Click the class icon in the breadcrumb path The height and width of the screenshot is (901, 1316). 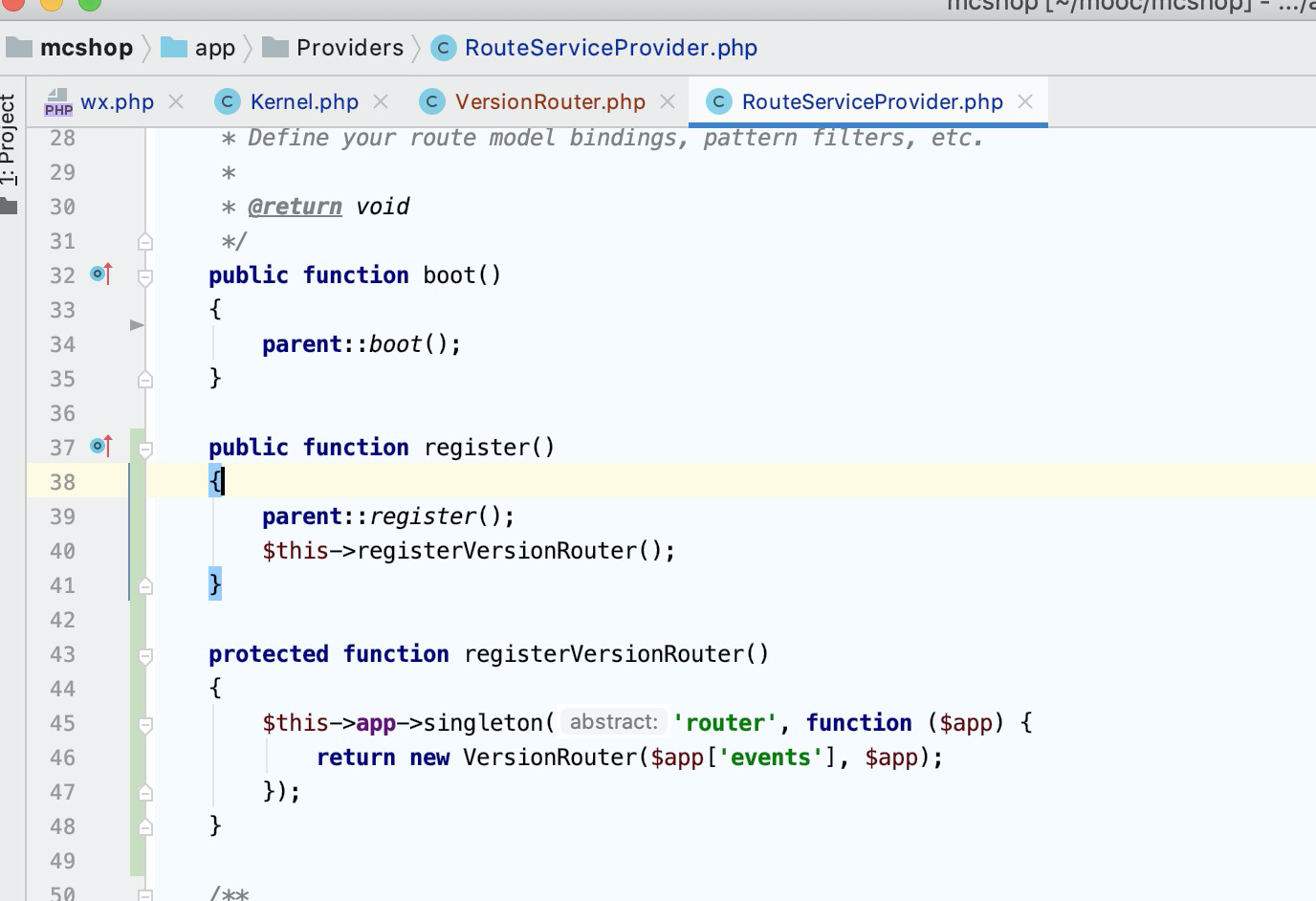[443, 48]
